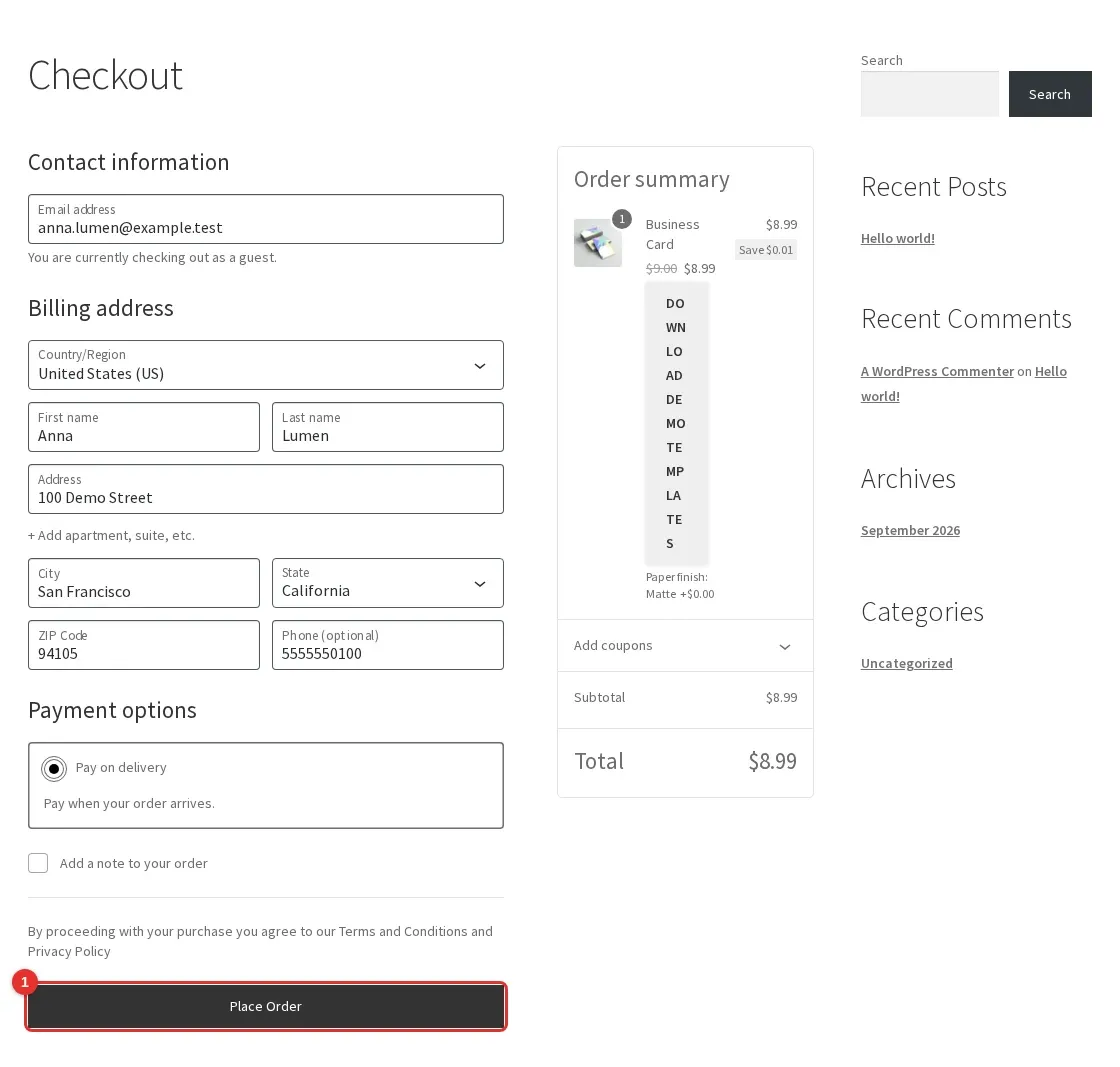This screenshot has width=1120, height=1067.
Task: Open the State dropdown showing California
Action: point(388,583)
